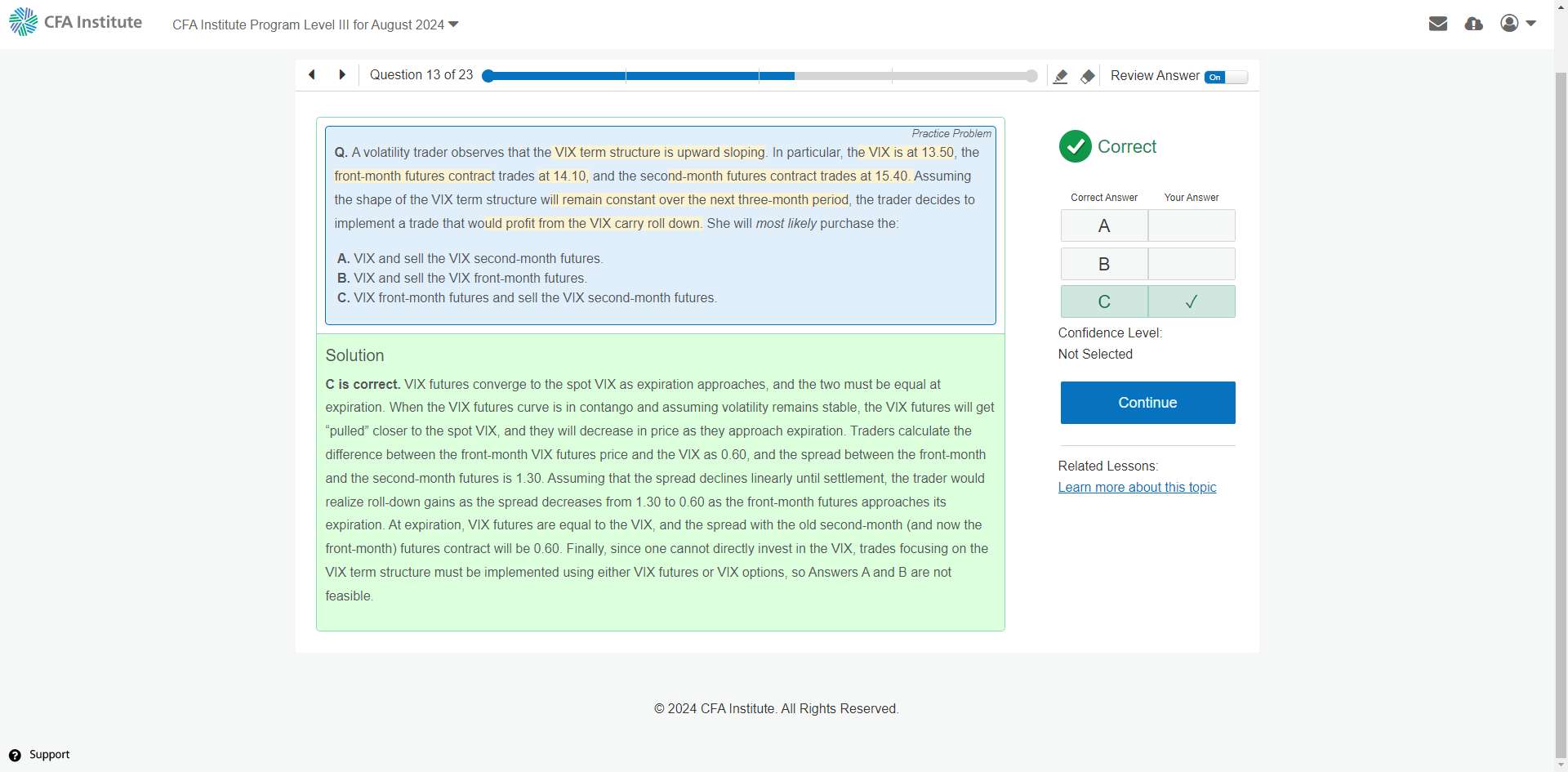Go to the next question arrow

[342, 75]
